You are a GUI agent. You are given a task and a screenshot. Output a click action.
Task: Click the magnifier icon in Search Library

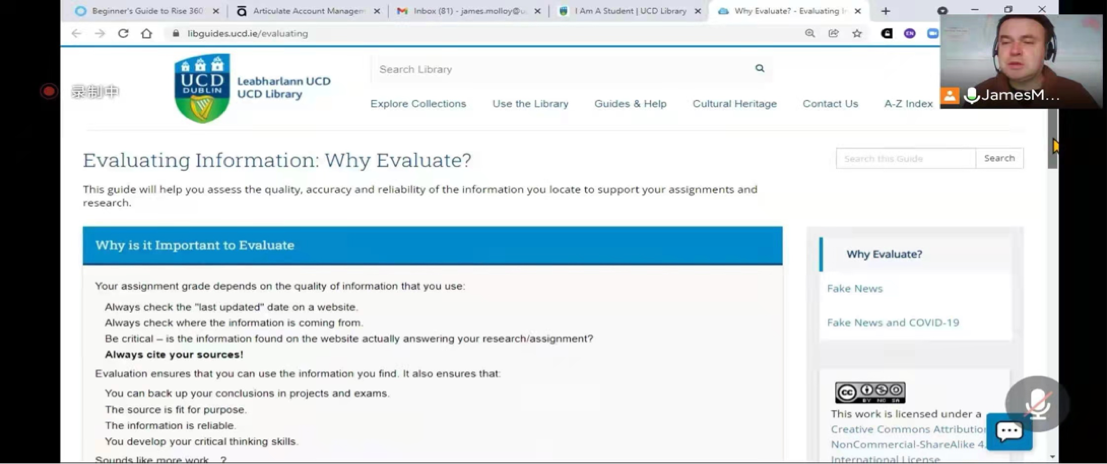pyautogui.click(x=759, y=69)
